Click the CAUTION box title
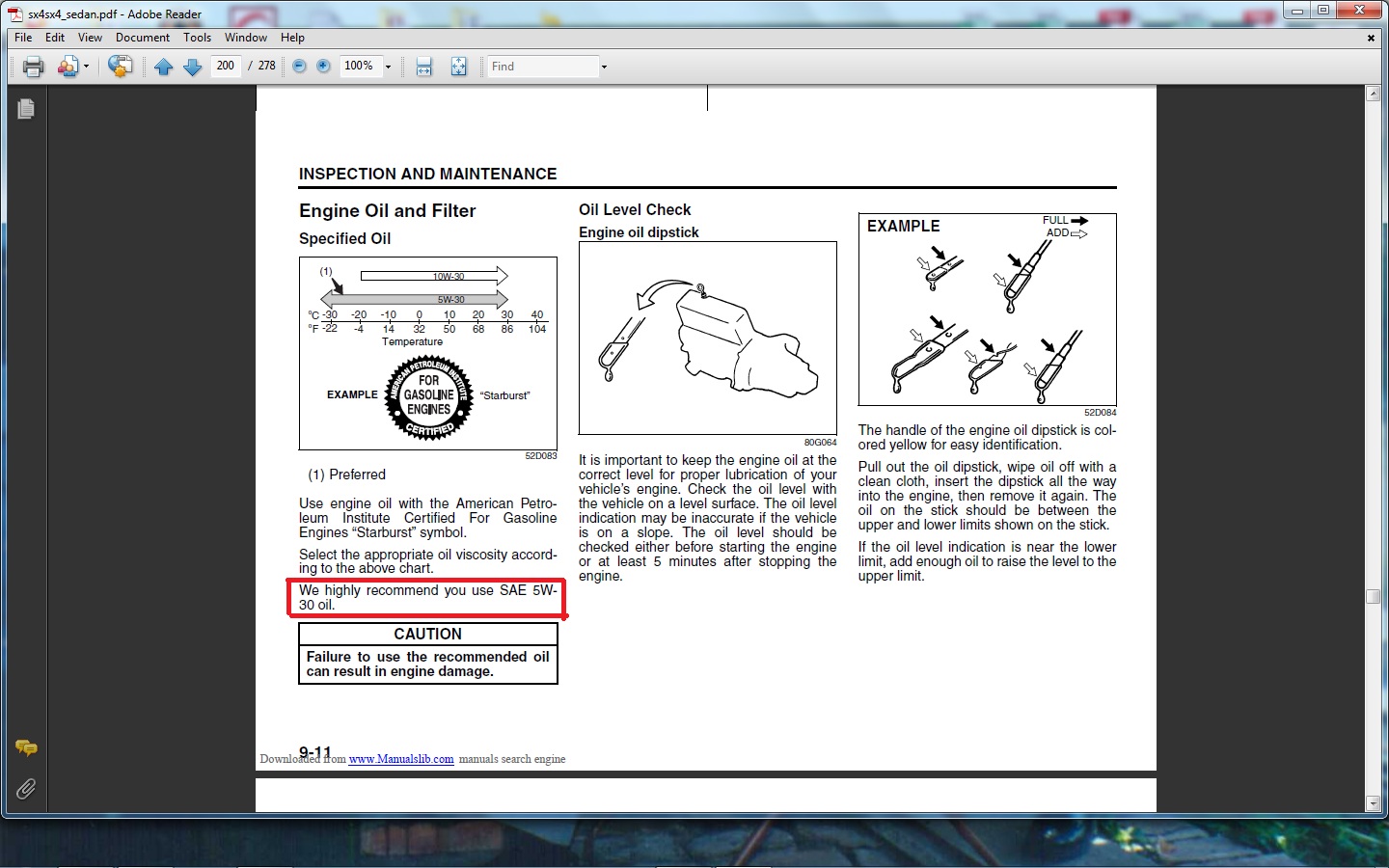The height and width of the screenshot is (868, 1389). tap(428, 634)
